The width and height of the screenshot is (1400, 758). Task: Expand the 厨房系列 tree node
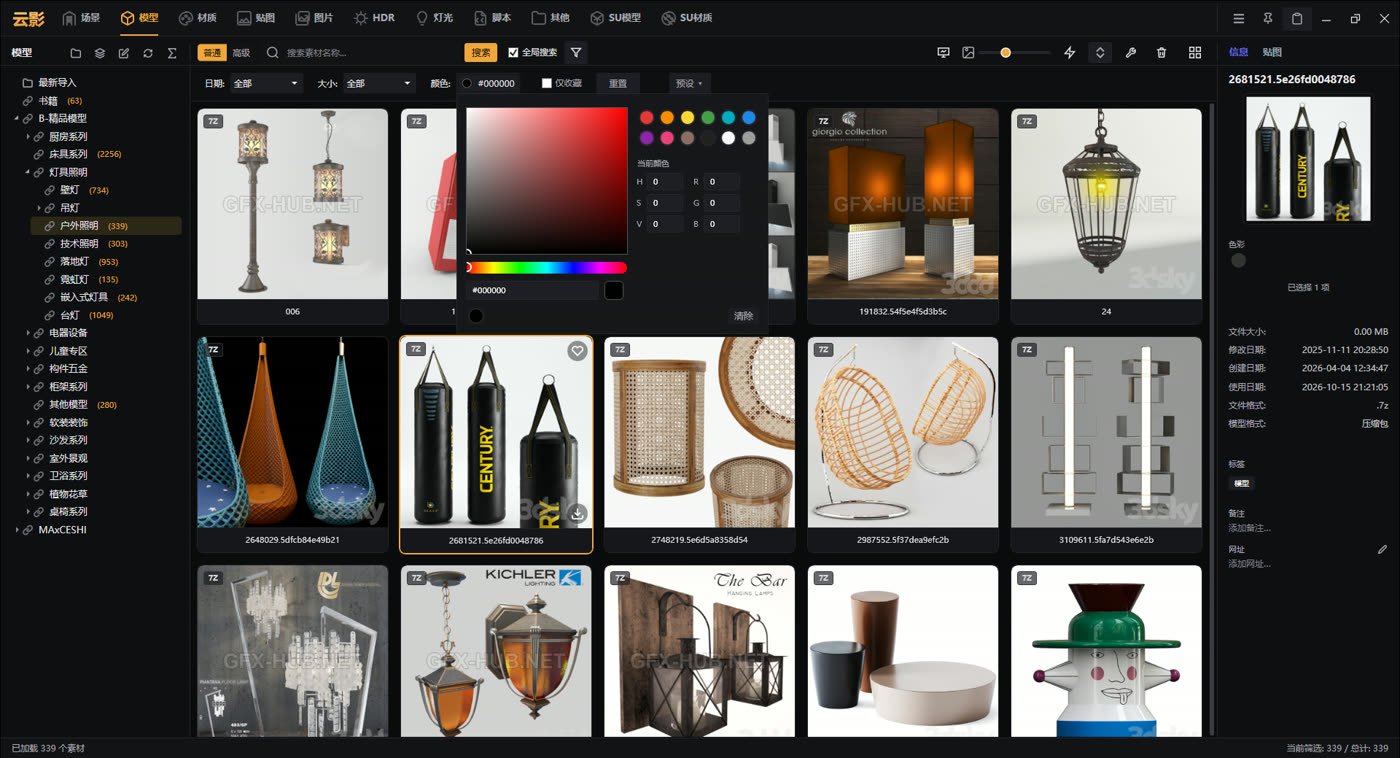coord(28,137)
